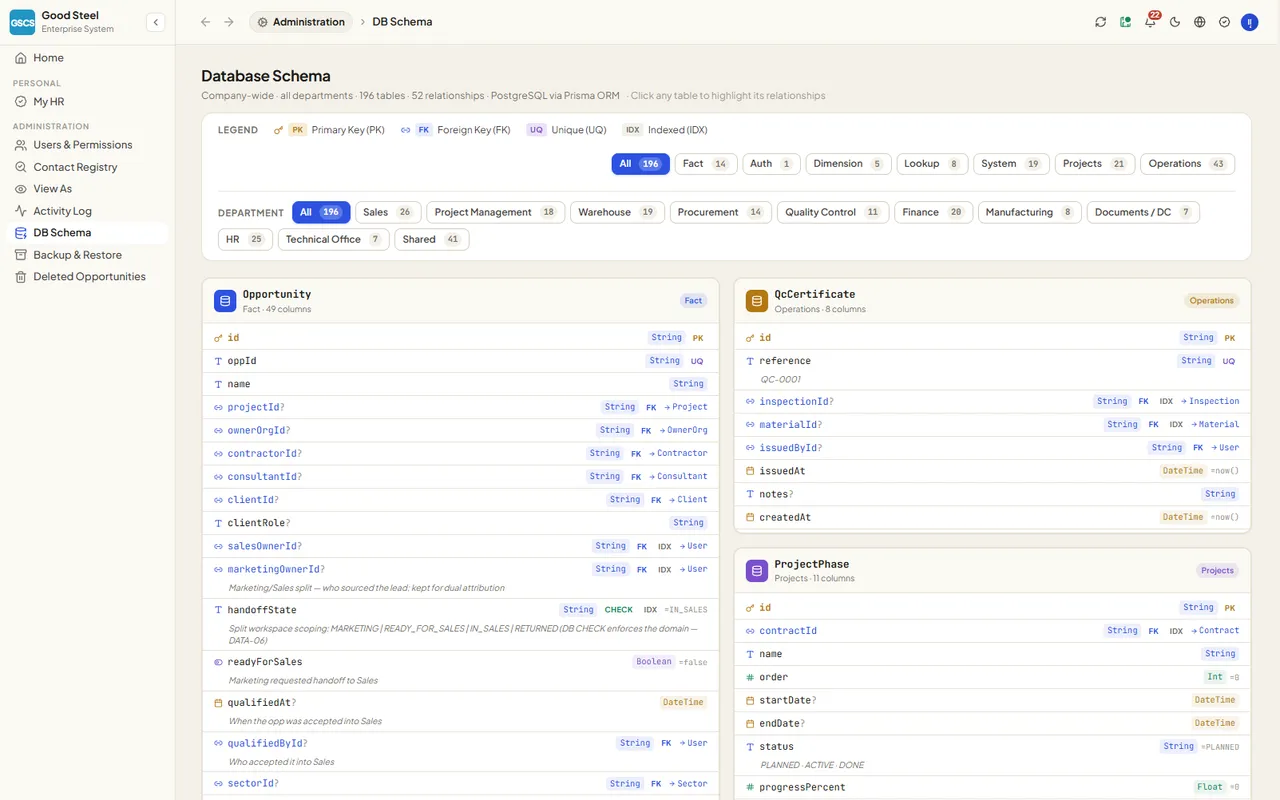Viewport: 1280px width, 800px height.
Task: Click the refresh sync icon
Action: [x=1100, y=22]
